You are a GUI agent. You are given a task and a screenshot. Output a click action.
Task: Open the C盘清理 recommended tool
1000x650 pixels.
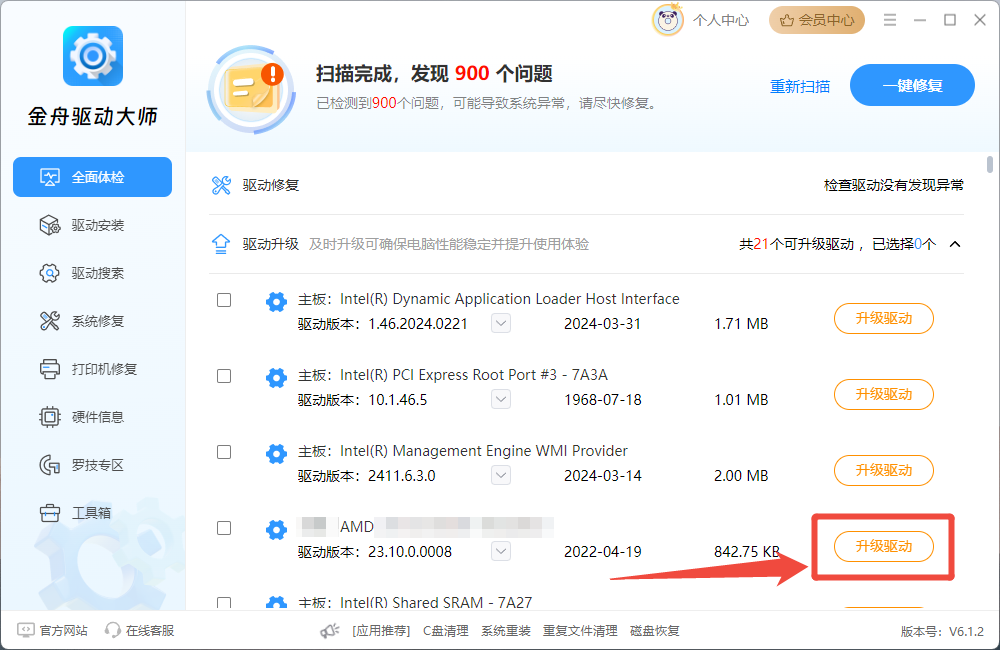446,631
